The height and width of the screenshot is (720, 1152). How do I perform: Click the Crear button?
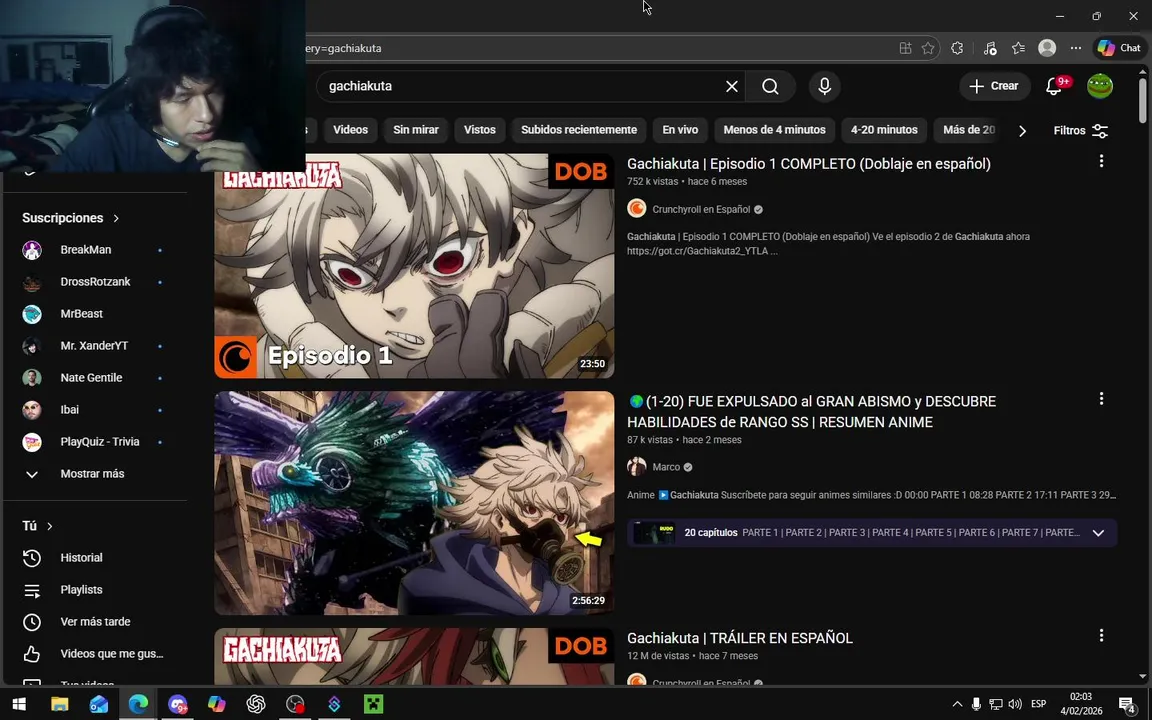coord(994,86)
